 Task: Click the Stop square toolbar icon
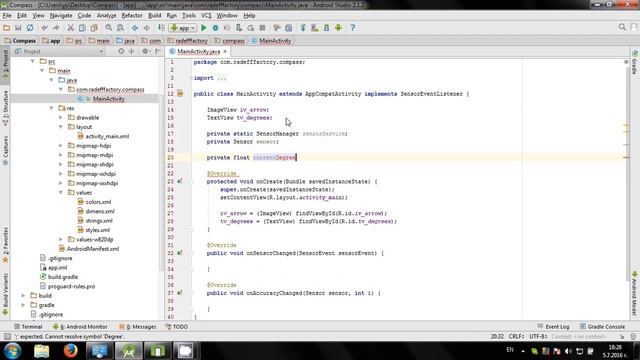coord(262,28)
